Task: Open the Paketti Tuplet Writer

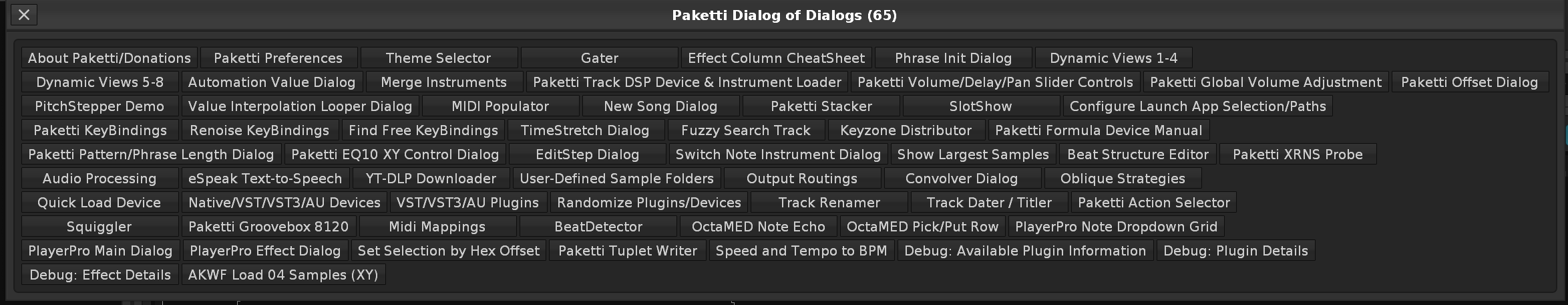Action: point(627,251)
